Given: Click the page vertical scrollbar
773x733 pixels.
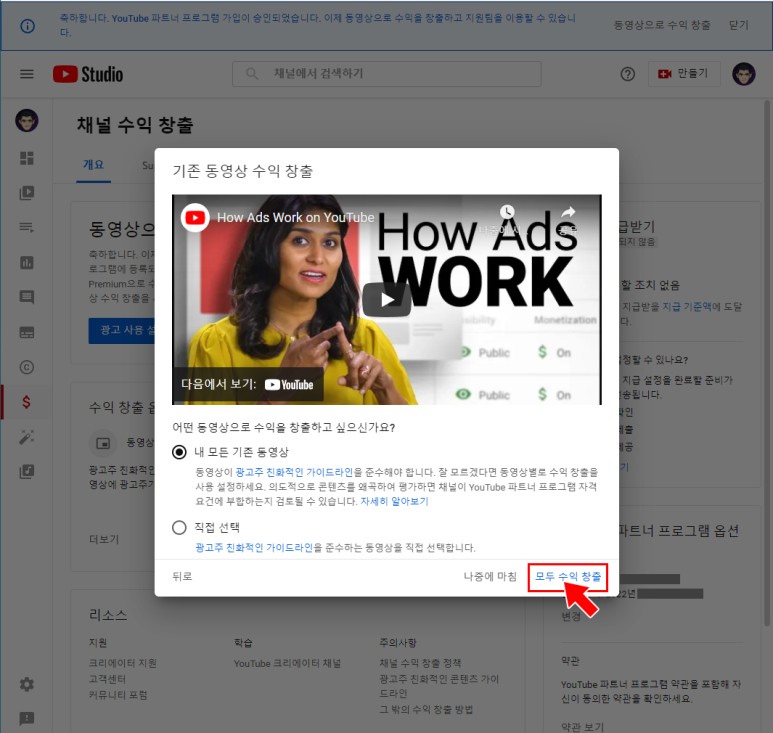Looking at the screenshot, I should (x=767, y=363).
